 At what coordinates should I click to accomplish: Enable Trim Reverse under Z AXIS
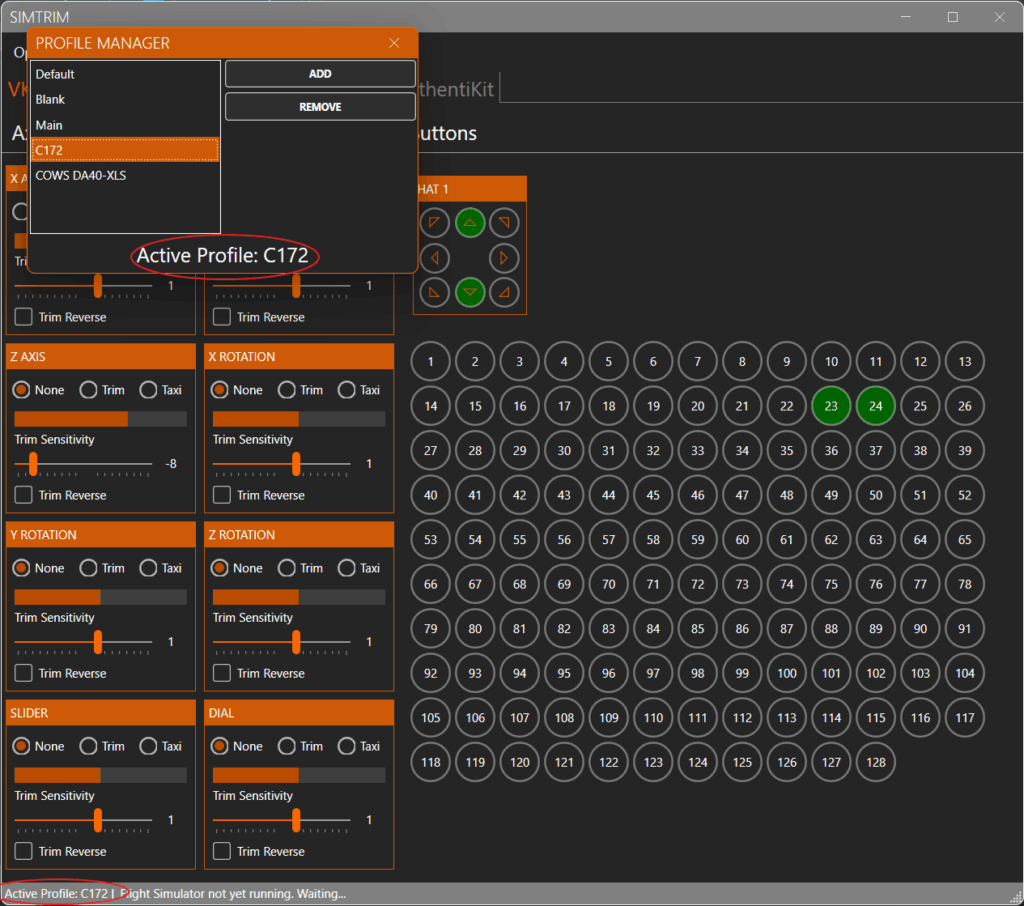click(22, 495)
